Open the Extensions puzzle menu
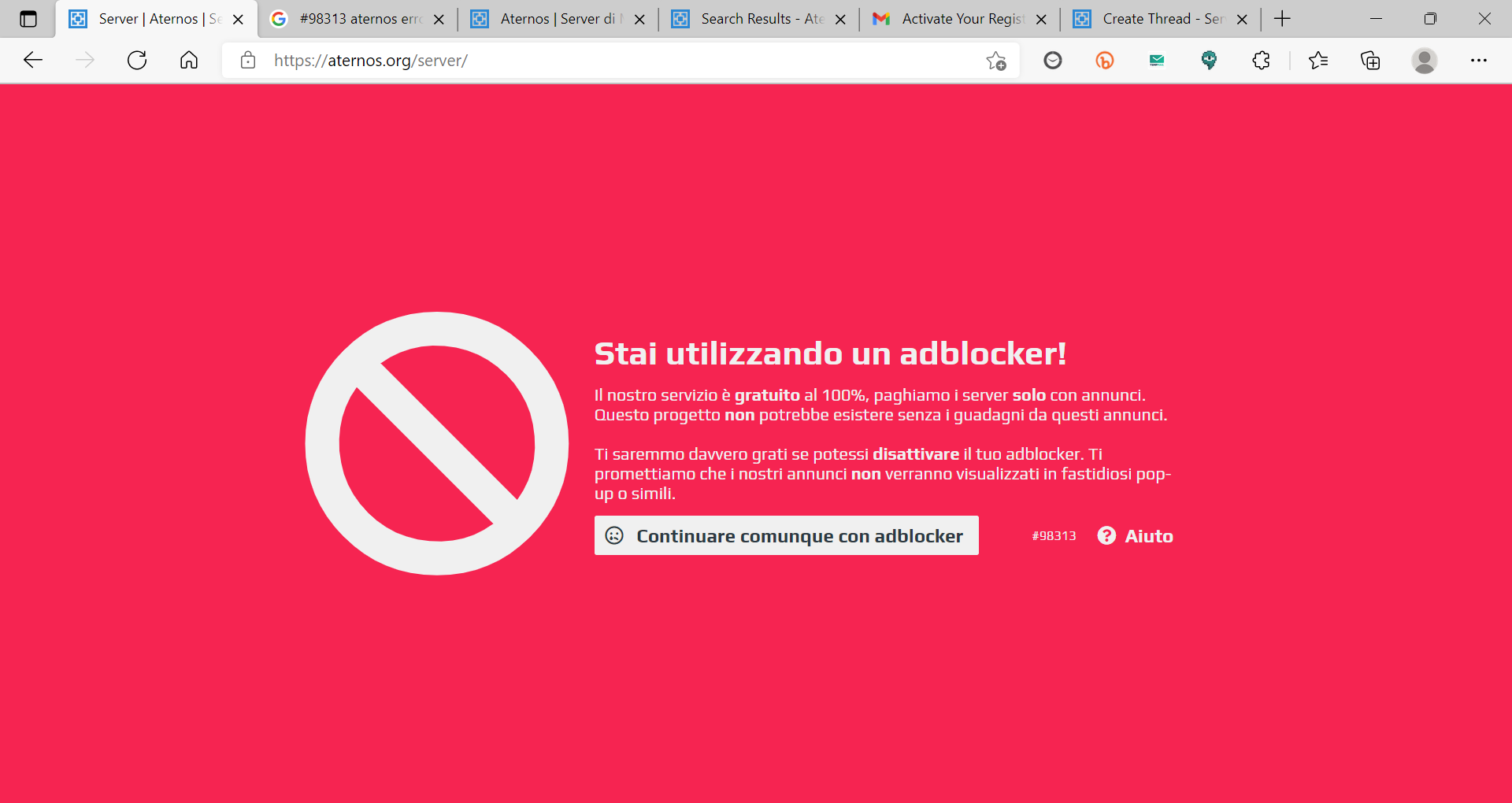Image resolution: width=1512 pixels, height=803 pixels. 1261,60
